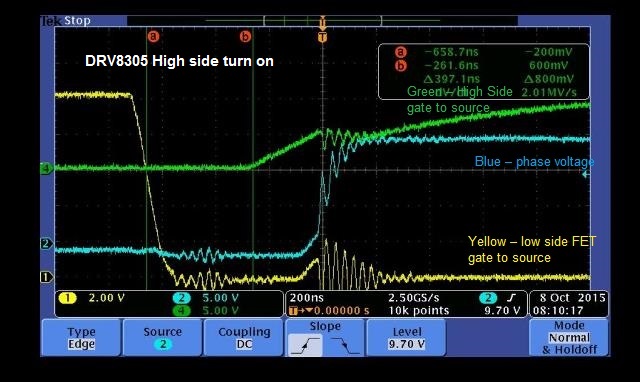Open the trigger Level 9.70 V button
This screenshot has width=640, height=382.
(407, 338)
